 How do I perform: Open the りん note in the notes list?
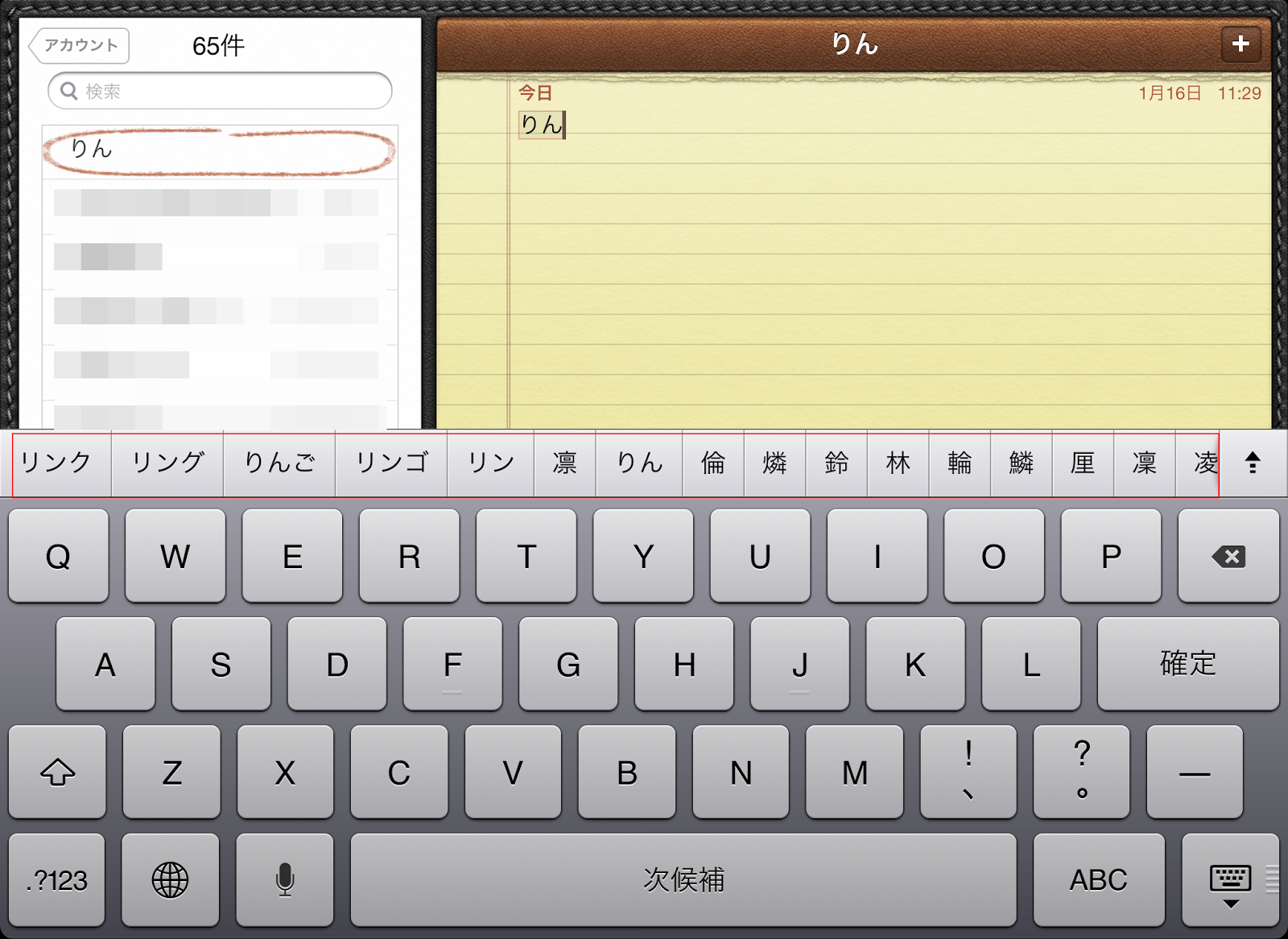(219, 150)
